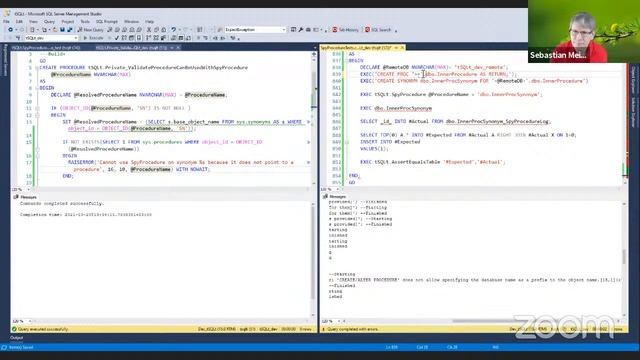The width and height of the screenshot is (640, 360).
Task: Click the EXEC tSQLt.AssertEqualsTable line
Action: (x=433, y=162)
